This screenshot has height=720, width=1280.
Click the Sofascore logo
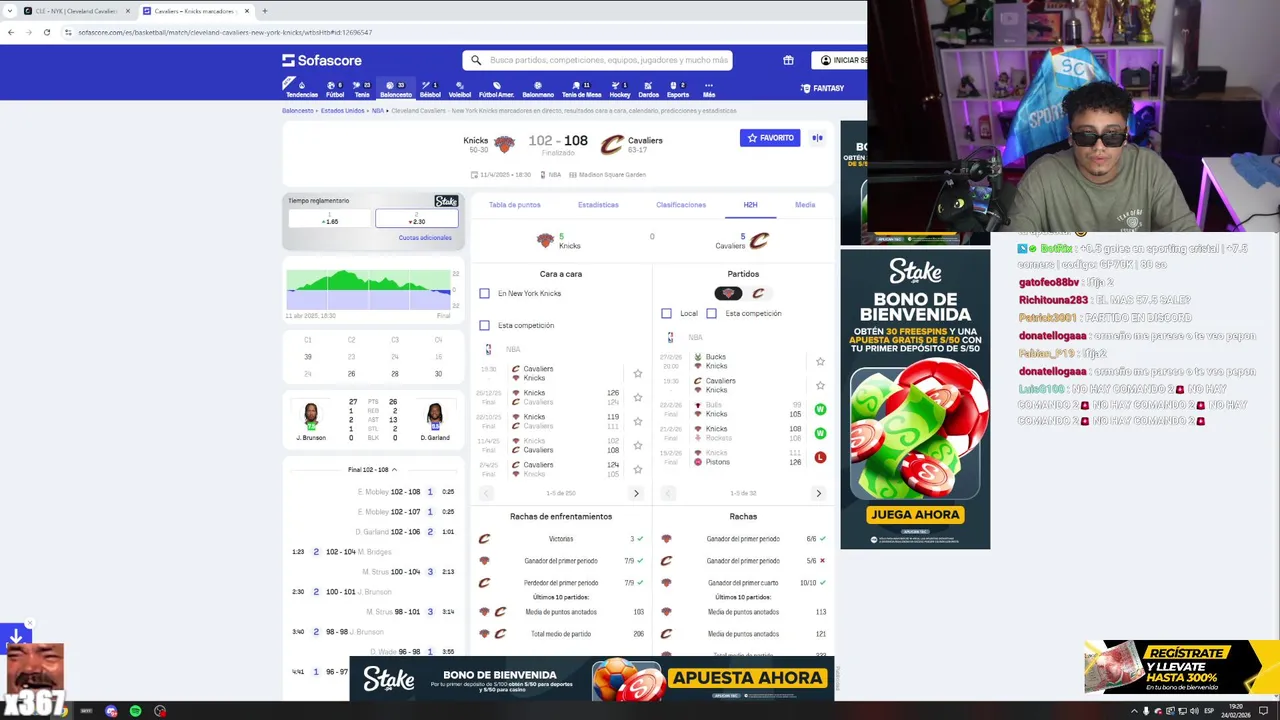(x=322, y=60)
